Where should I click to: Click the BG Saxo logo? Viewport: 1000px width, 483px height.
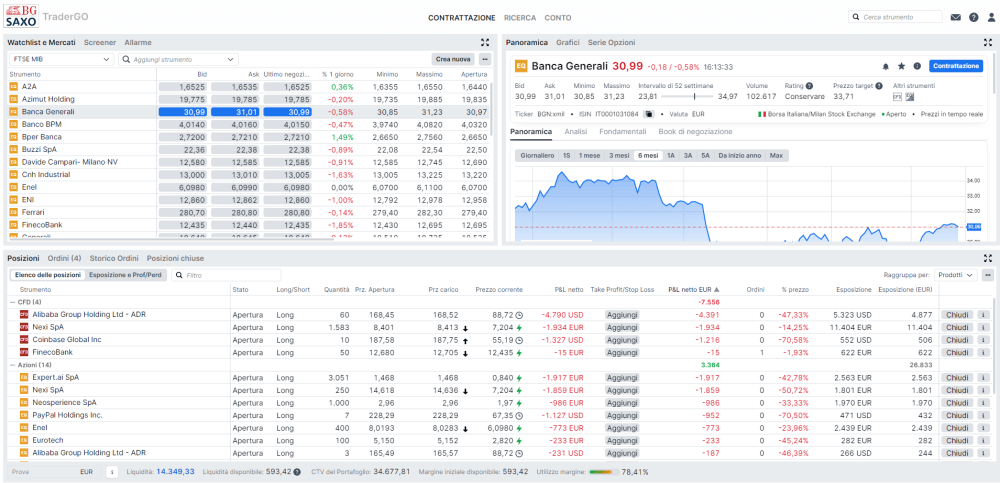21,15
